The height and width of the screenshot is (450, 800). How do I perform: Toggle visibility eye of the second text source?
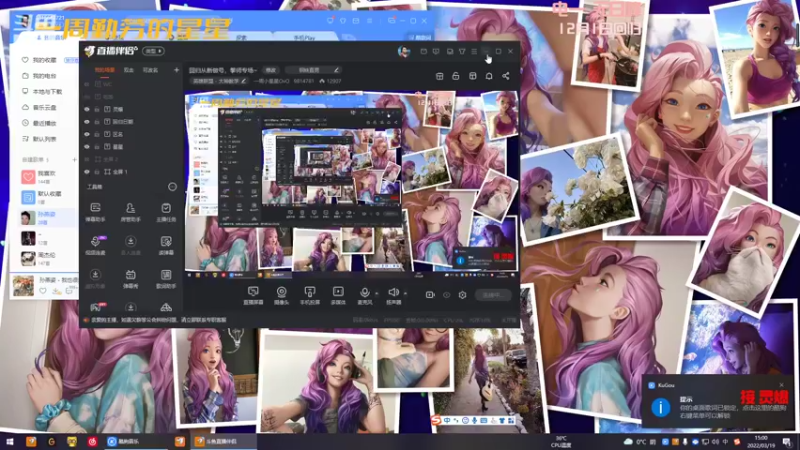[x=87, y=122]
